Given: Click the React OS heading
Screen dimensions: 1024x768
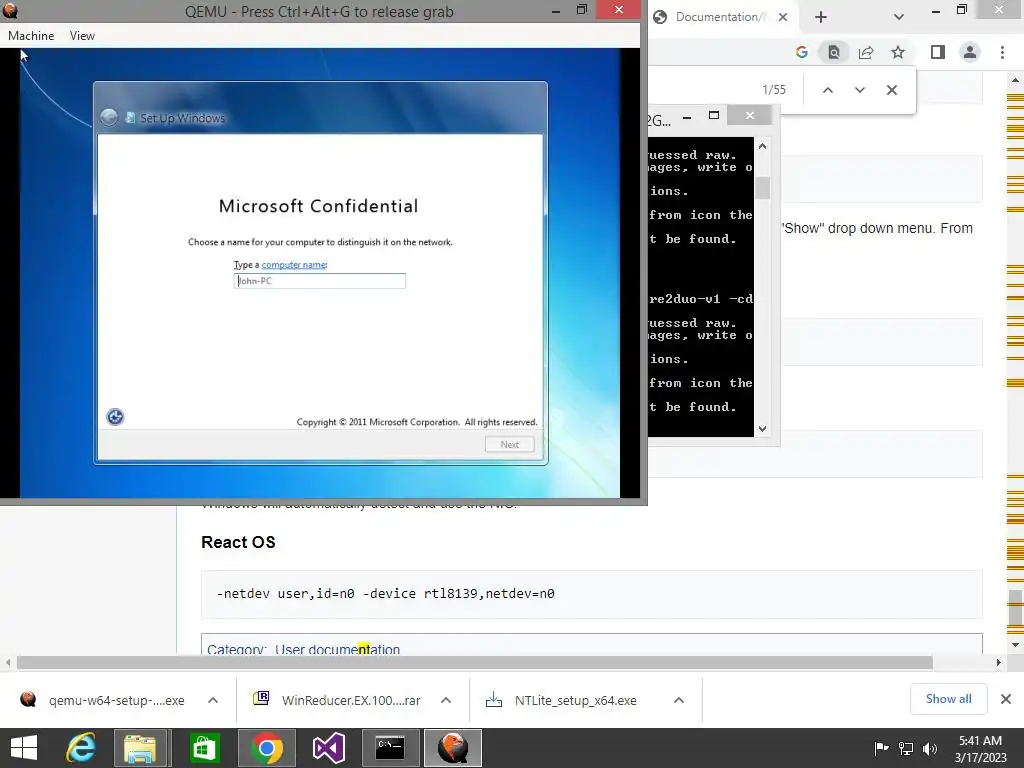Looking at the screenshot, I should coord(238,542).
